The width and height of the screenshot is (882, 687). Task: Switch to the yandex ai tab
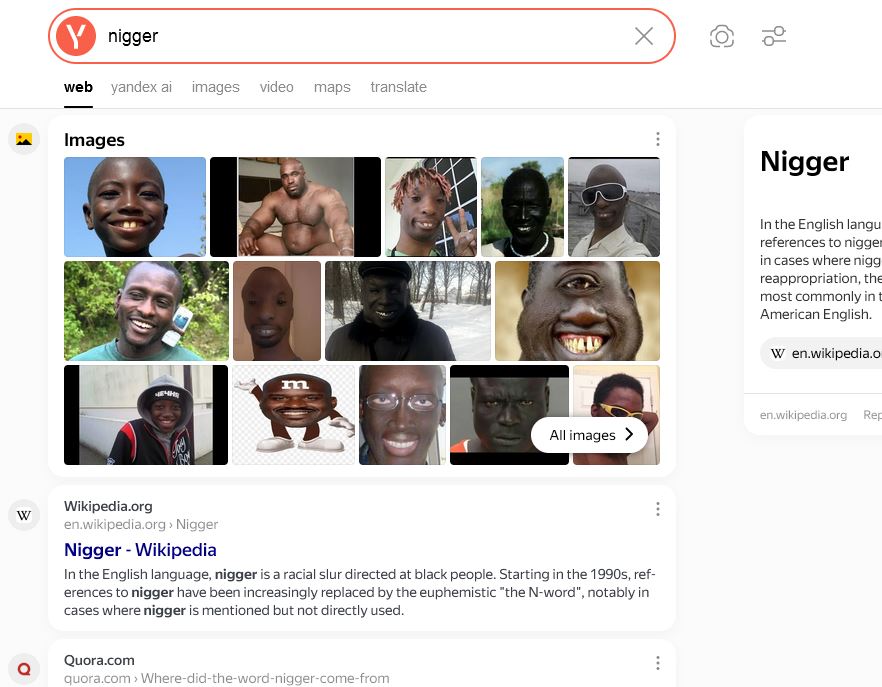(x=141, y=87)
